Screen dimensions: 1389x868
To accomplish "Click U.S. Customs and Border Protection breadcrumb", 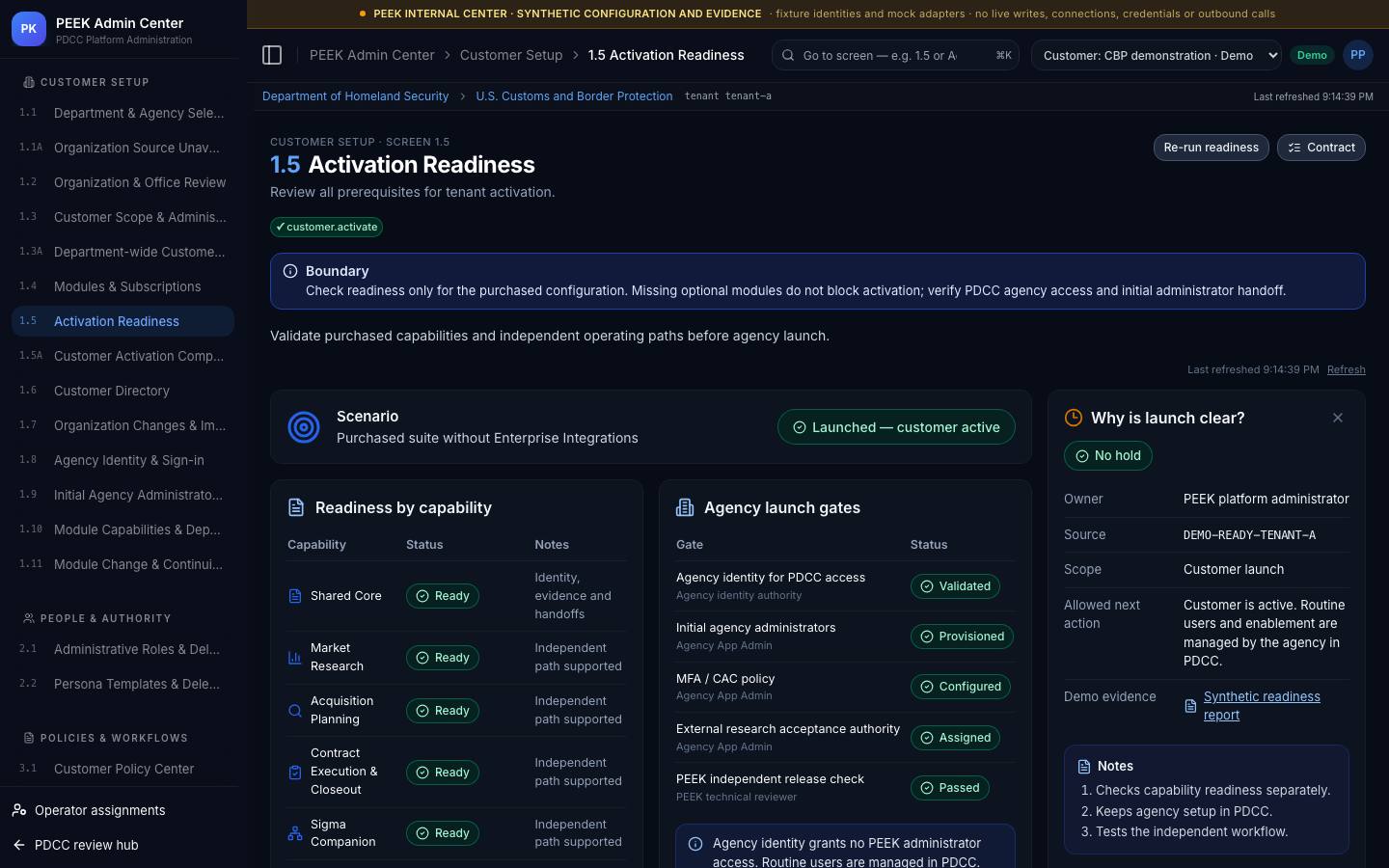I will click(574, 96).
